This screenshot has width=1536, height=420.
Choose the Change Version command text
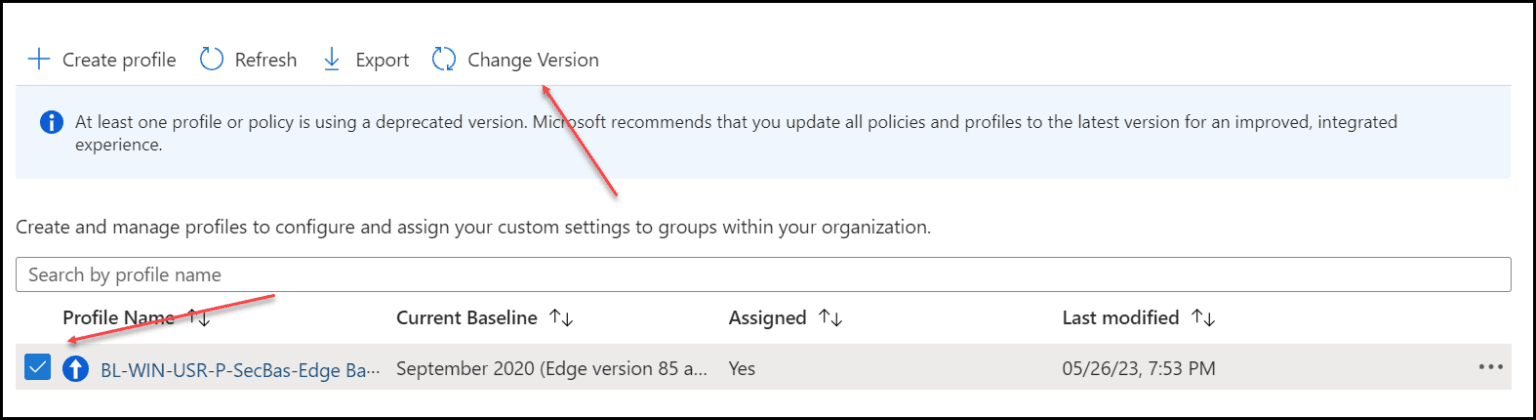(533, 60)
